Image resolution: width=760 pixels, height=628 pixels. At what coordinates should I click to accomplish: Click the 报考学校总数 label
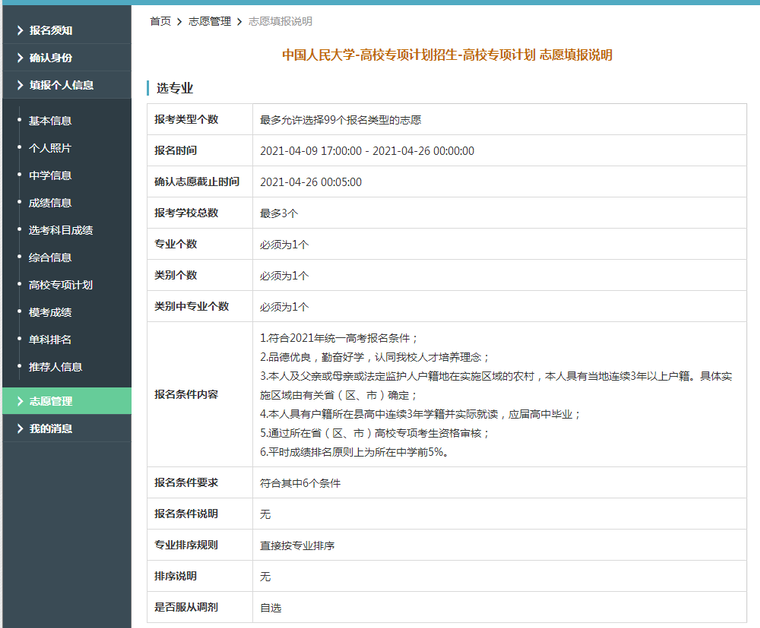186,212
